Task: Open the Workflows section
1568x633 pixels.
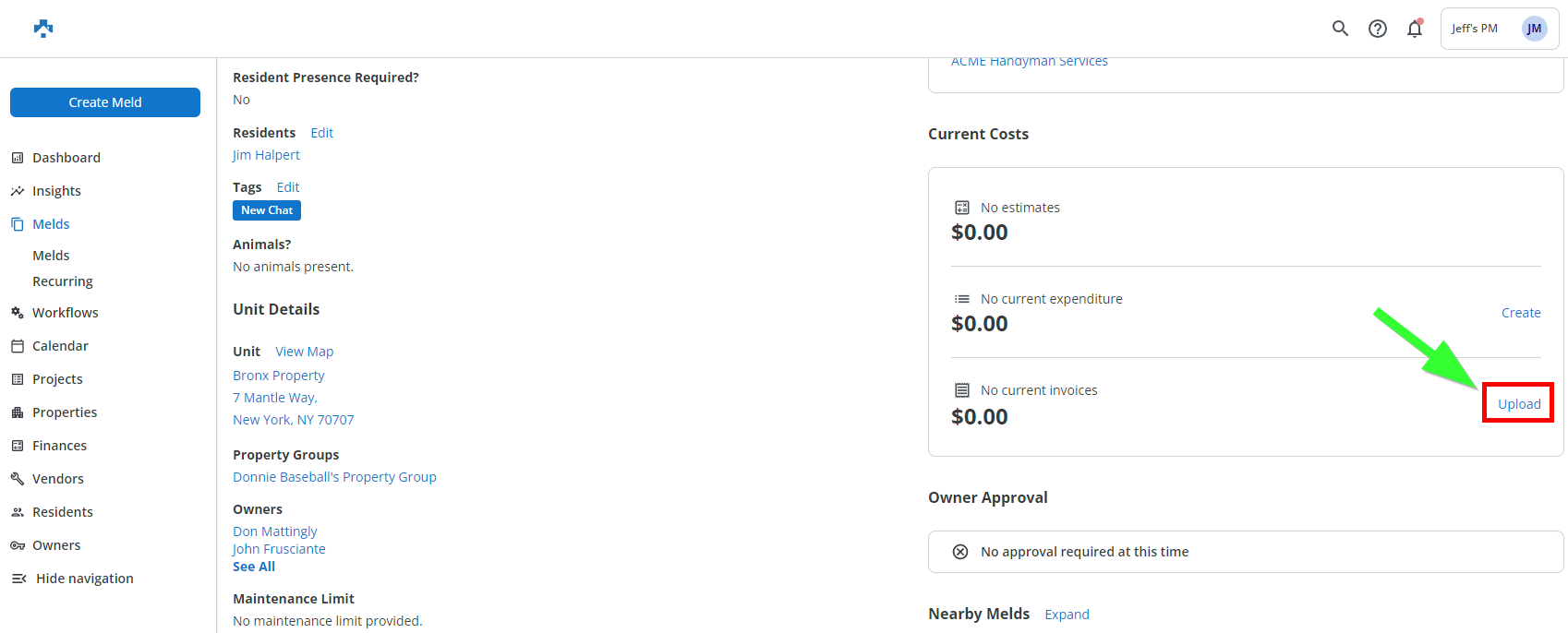Action: [65, 313]
